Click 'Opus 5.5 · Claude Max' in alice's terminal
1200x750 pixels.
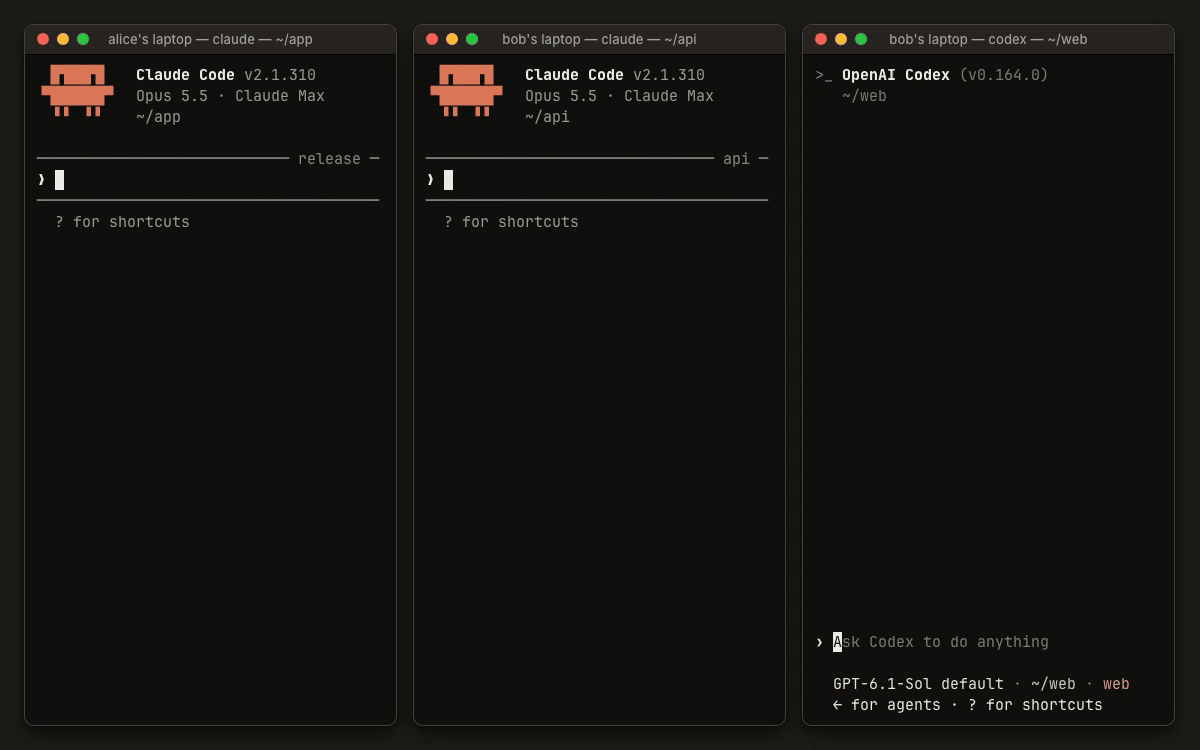point(230,96)
